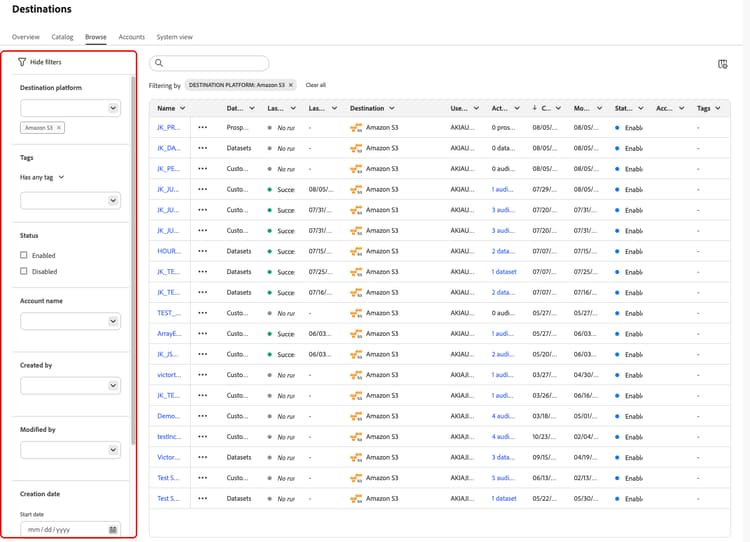Viewport: 750px width, 542px height.
Task: Remove the Amazon S3 platform filter chip
Action: 59,128
